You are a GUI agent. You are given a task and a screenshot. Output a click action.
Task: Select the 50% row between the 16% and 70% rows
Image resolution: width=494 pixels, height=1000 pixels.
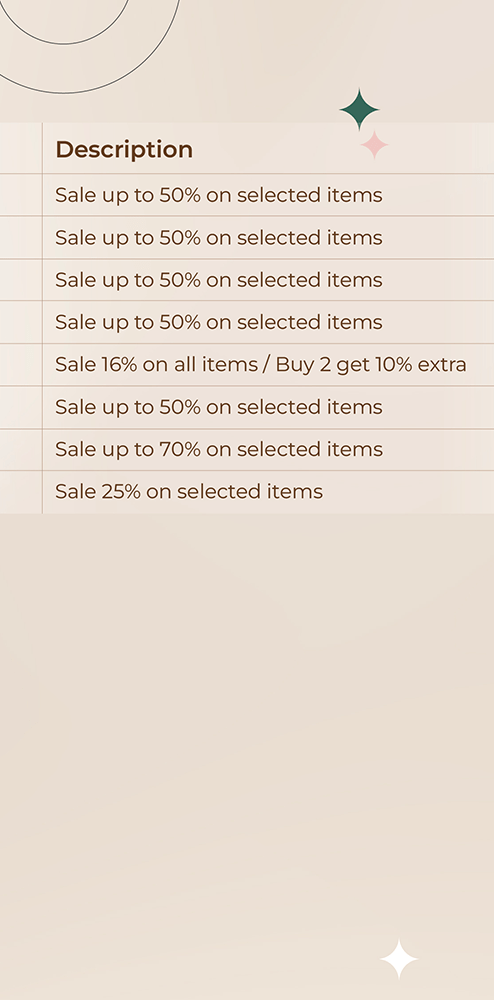click(x=268, y=407)
